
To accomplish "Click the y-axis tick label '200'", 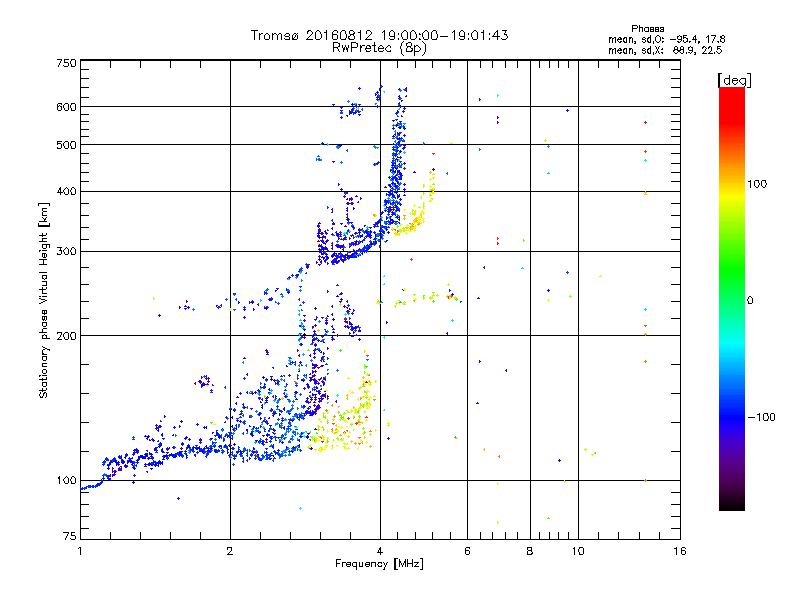I will coord(66,336).
